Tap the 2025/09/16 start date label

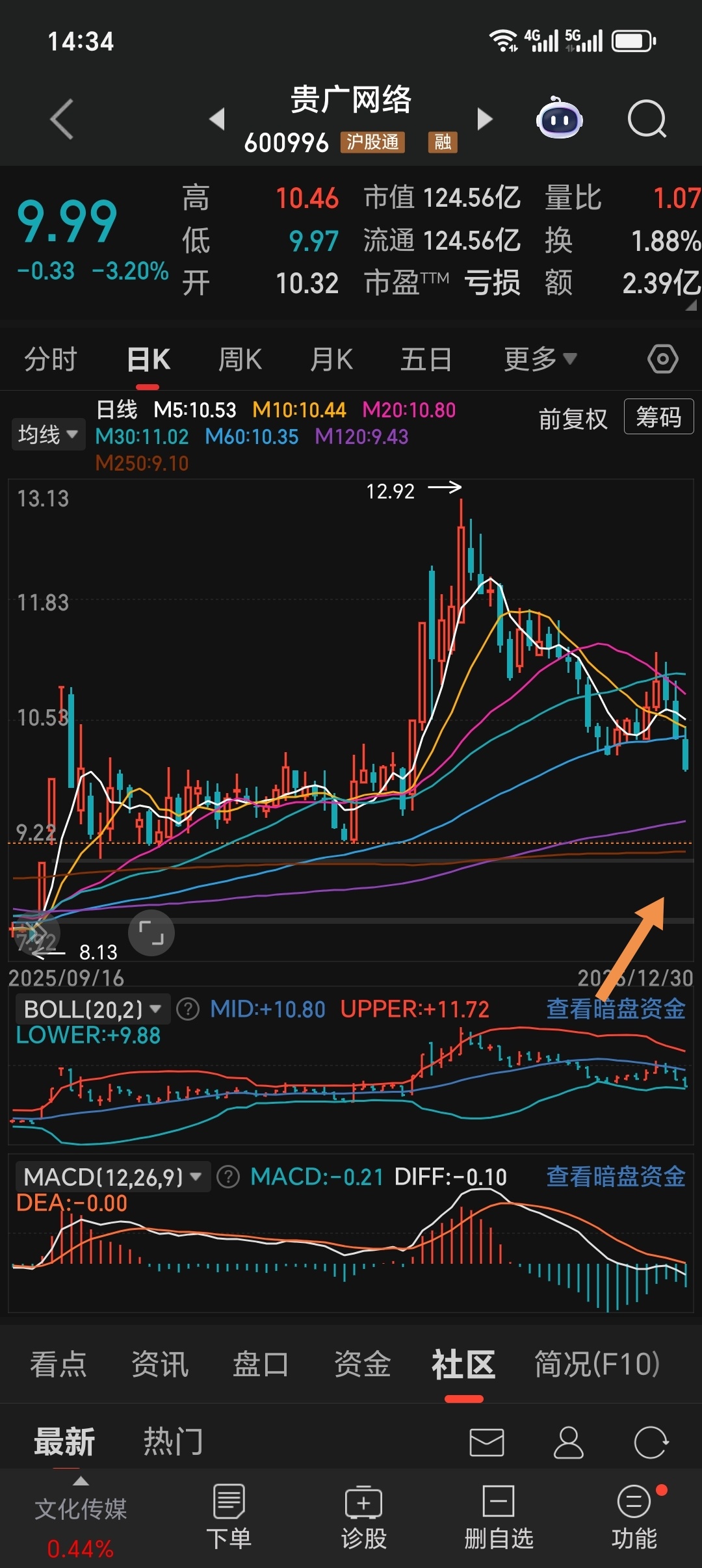[x=66, y=978]
